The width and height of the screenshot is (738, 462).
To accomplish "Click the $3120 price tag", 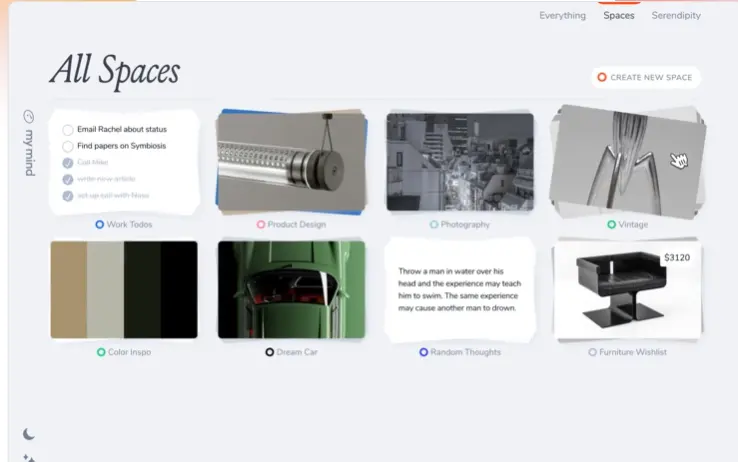I will click(x=677, y=257).
